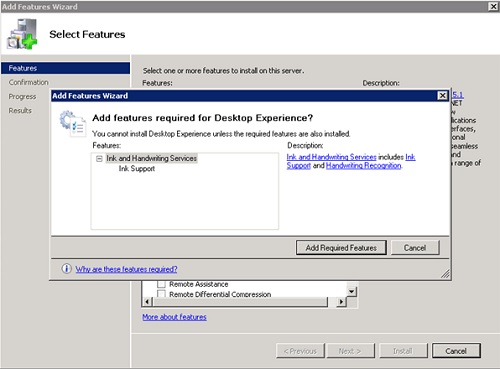The height and width of the screenshot is (369, 500).
Task: Click the 'Remote Differential Compression' feature label
Action: (220, 294)
